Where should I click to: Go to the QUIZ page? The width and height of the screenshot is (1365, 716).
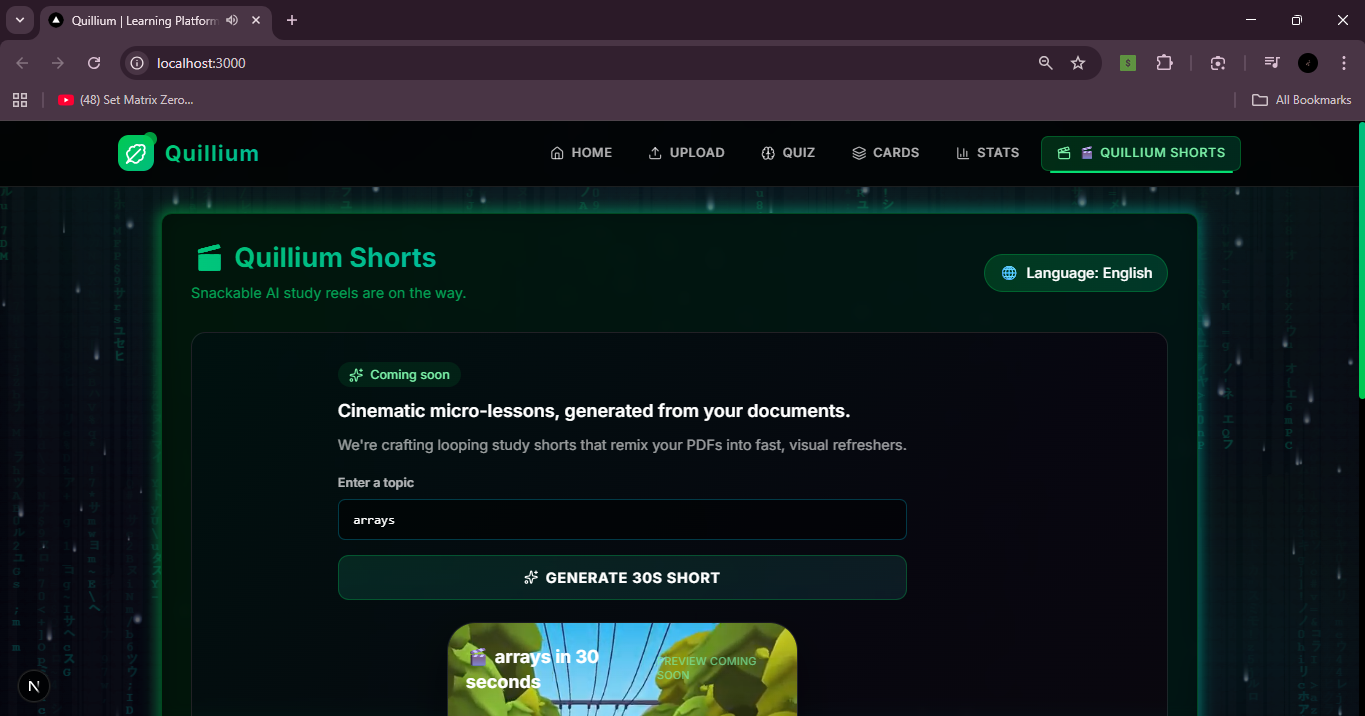788,153
